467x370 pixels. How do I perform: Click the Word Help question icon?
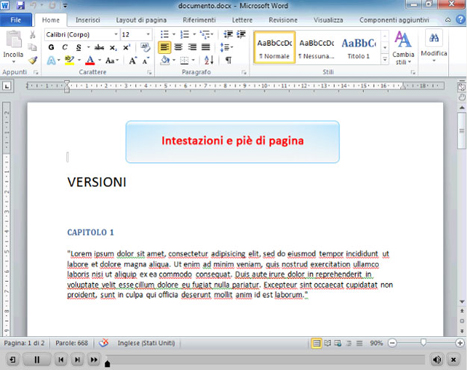(460, 20)
